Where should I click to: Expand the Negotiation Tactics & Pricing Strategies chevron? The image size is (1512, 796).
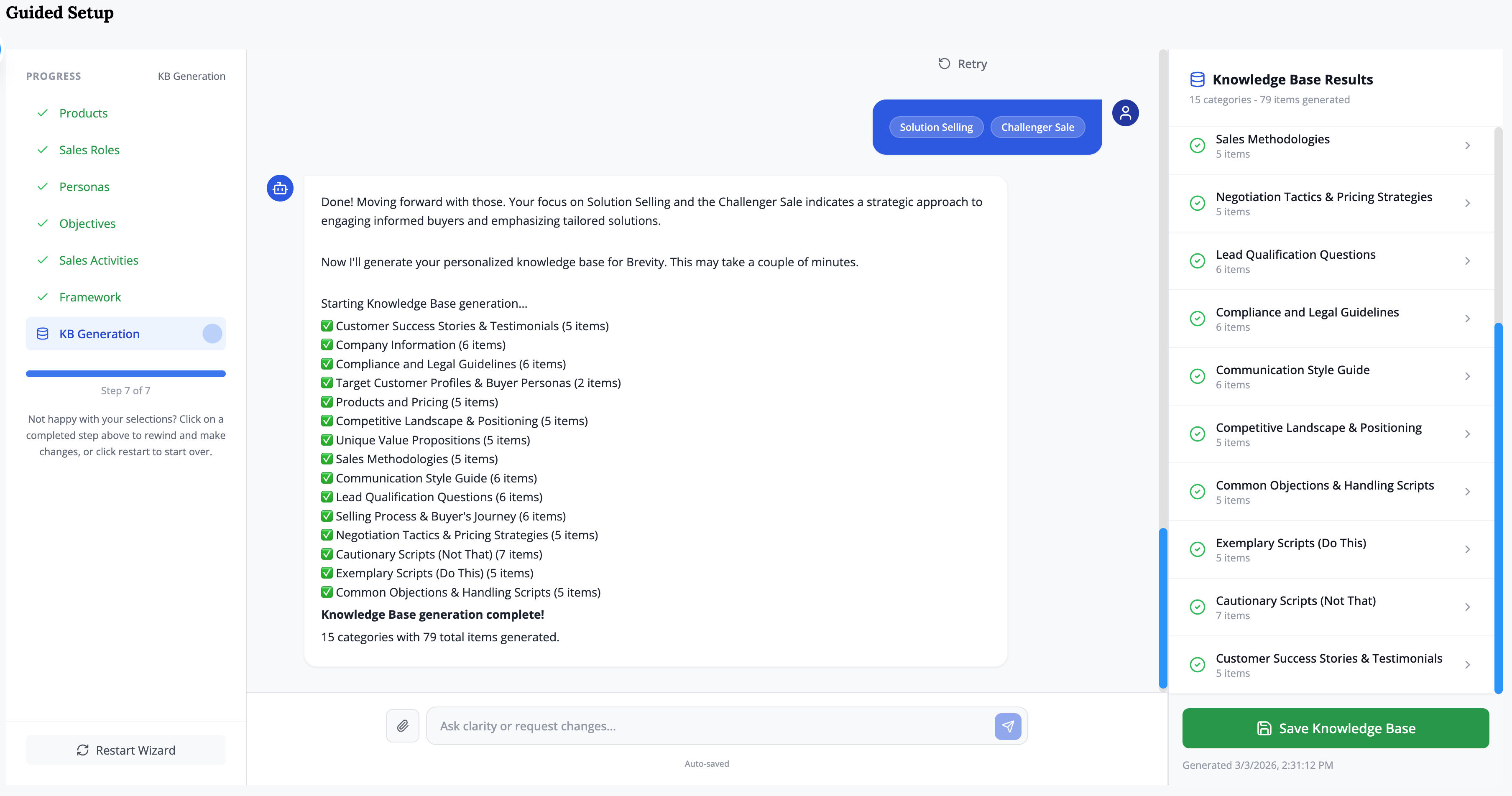(1467, 203)
